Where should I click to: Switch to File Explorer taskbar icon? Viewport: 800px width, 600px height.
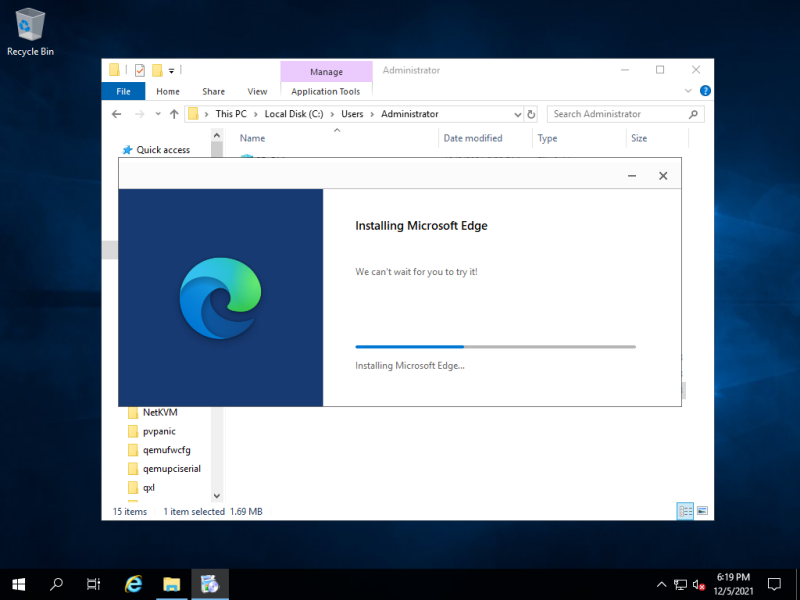click(172, 584)
